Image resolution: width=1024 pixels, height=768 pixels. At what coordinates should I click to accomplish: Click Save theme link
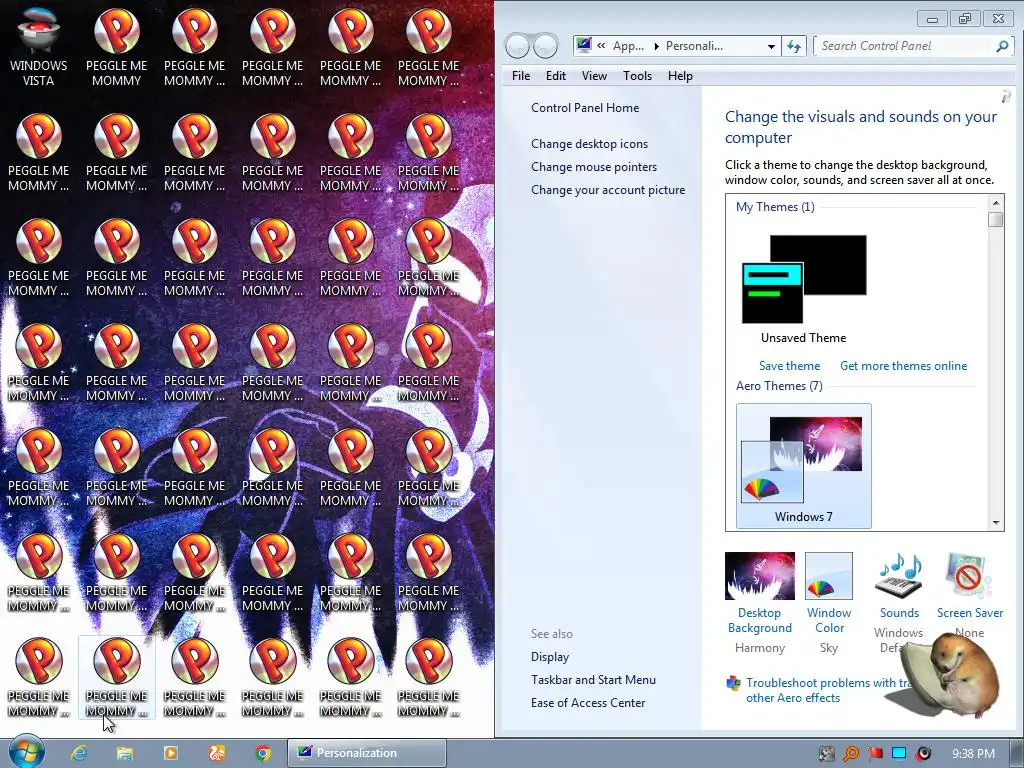coord(789,366)
